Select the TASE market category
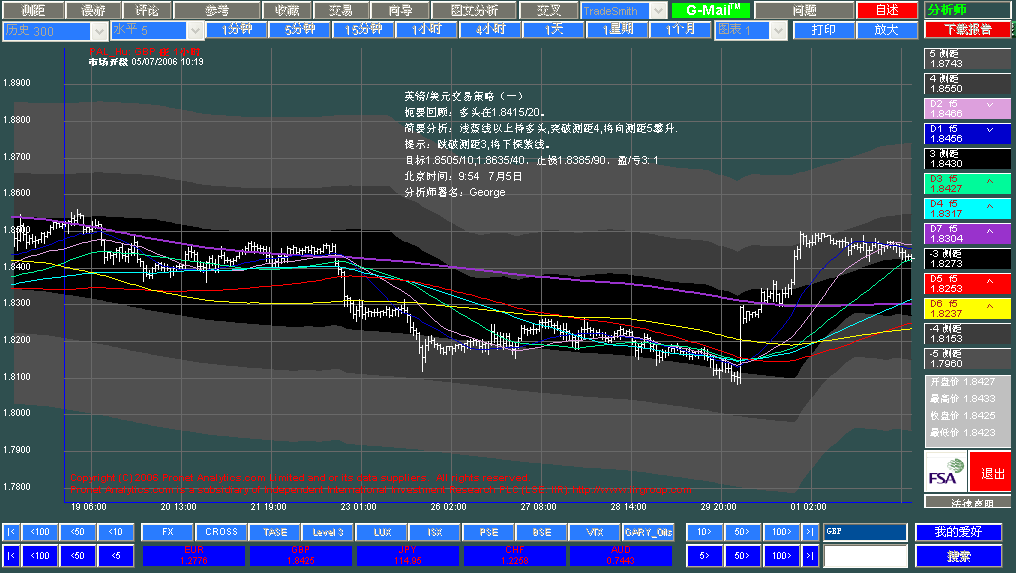The height and width of the screenshot is (573, 1016). click(x=275, y=532)
